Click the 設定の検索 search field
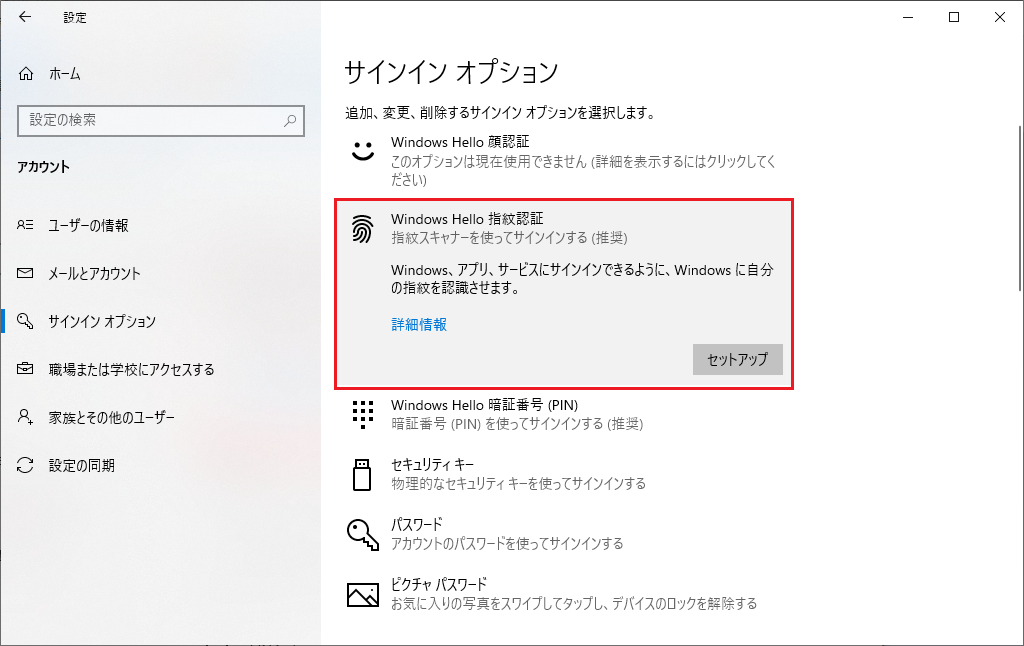The width and height of the screenshot is (1024, 646). coord(150,120)
